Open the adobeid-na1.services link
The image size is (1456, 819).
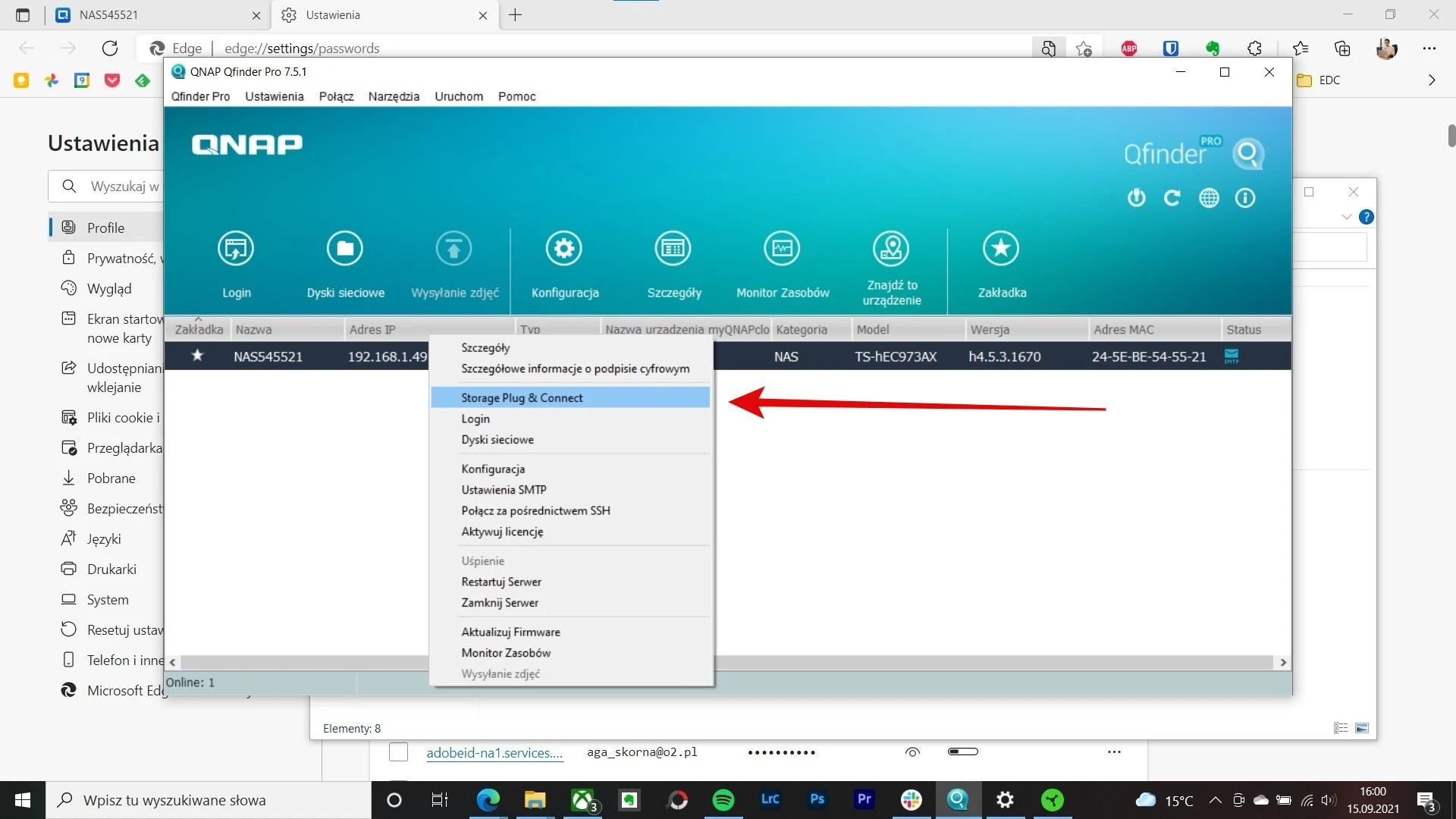[x=494, y=752]
